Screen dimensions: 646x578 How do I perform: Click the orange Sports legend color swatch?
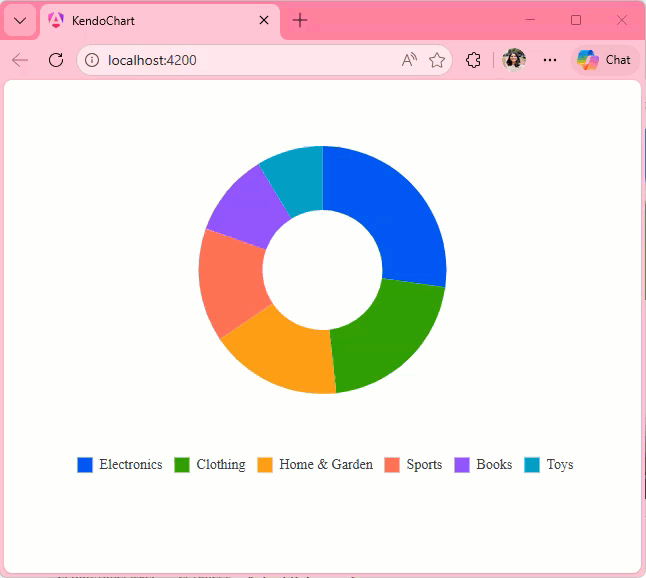[392, 465]
